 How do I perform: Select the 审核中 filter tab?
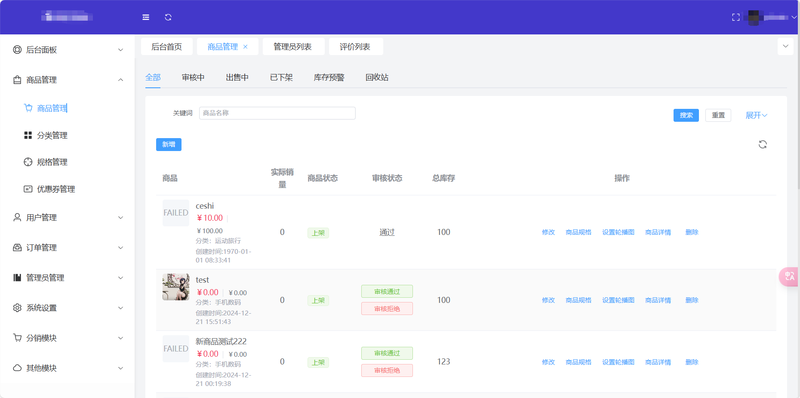(193, 78)
